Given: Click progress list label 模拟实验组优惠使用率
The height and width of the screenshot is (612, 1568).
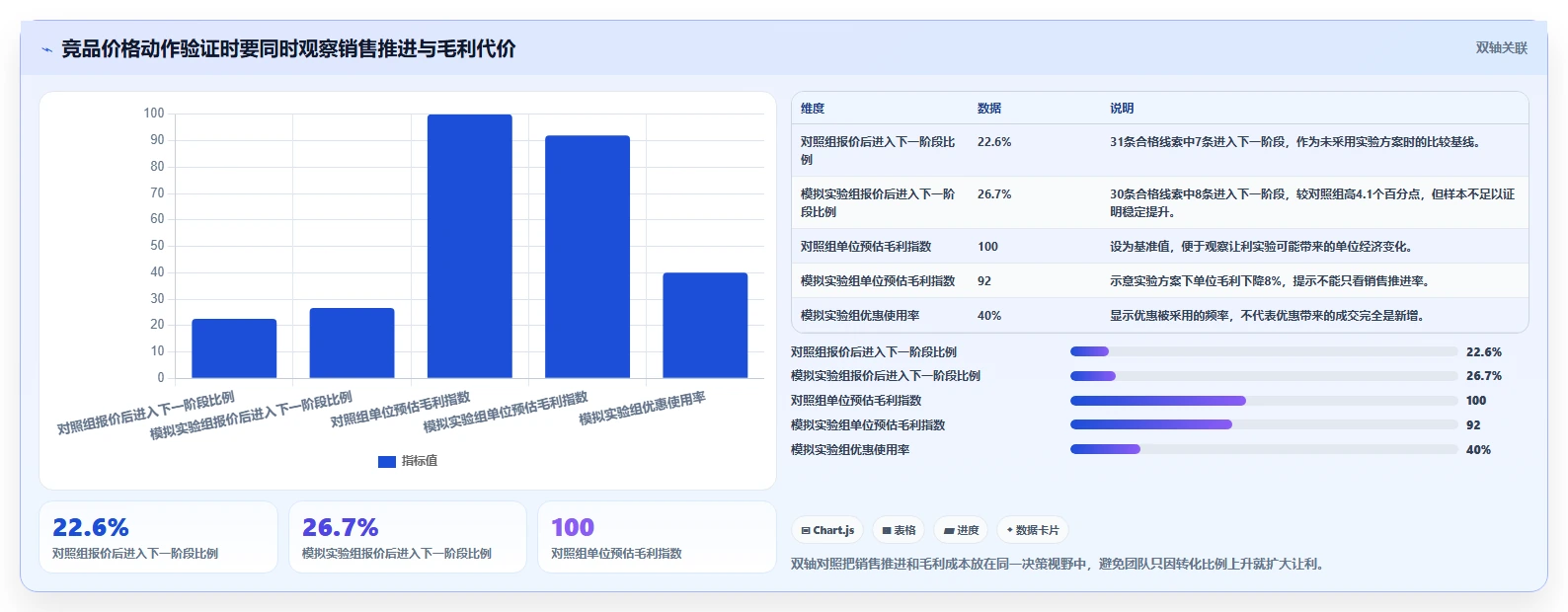Looking at the screenshot, I should 850,450.
